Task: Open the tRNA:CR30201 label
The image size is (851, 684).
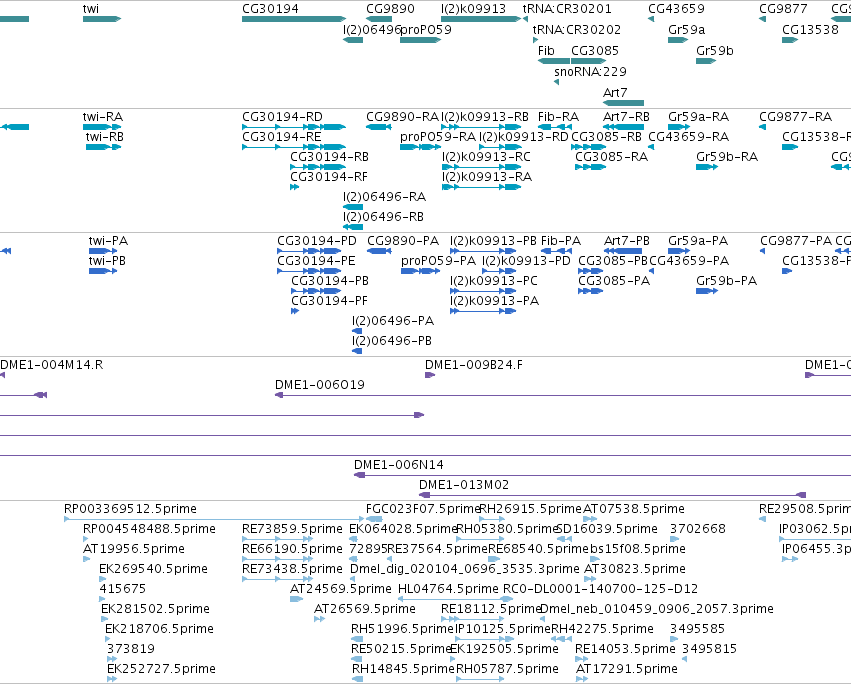Action: [x=567, y=9]
